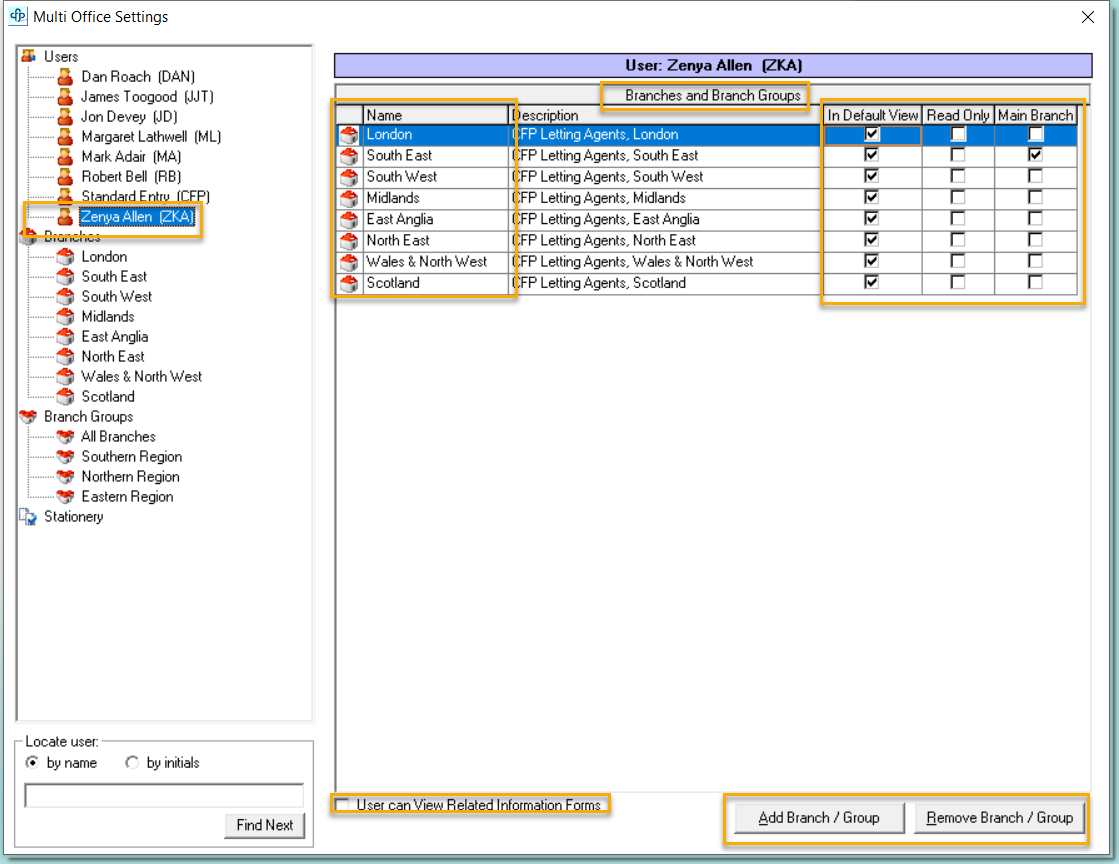The height and width of the screenshot is (864, 1119).
Task: Uncheck In Default View for Midlands
Action: (871, 197)
